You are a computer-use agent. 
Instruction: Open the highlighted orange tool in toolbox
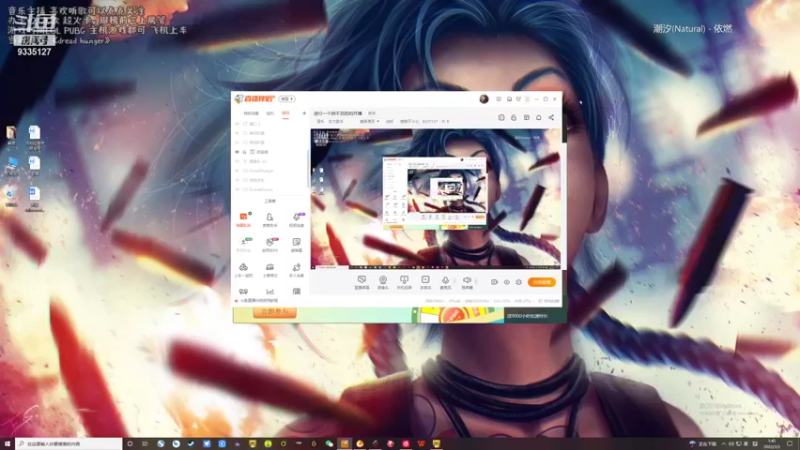243,219
